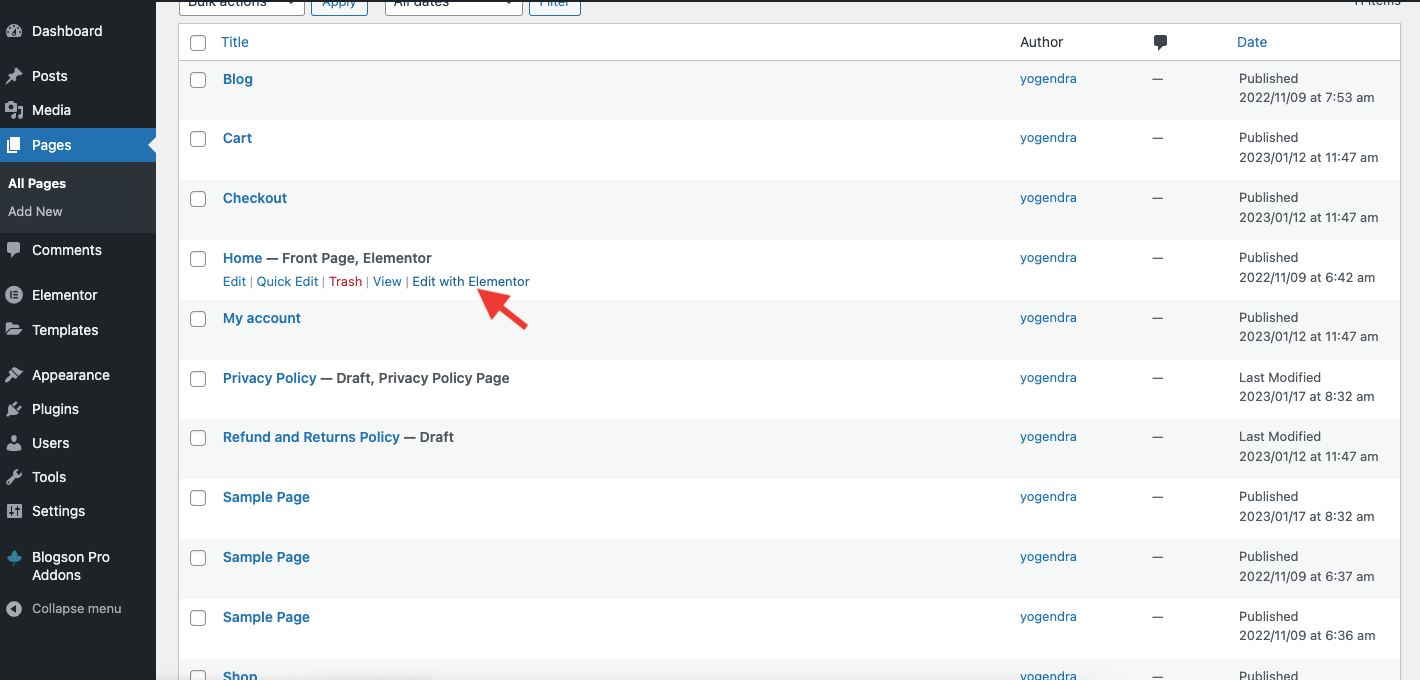Check the Refund and Returns Policy checkbox

coord(198,438)
